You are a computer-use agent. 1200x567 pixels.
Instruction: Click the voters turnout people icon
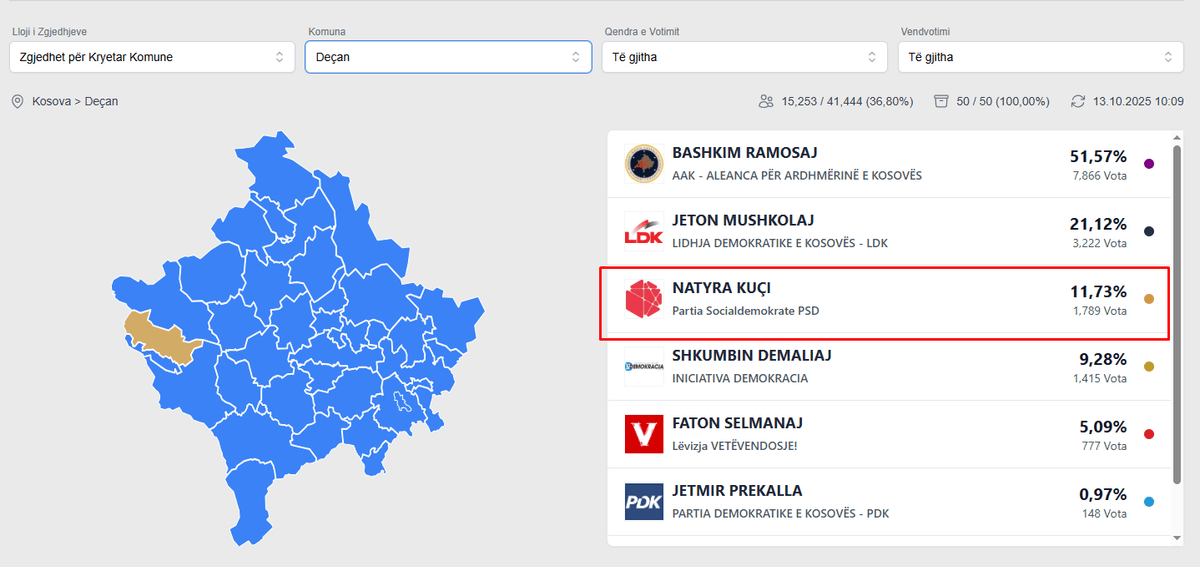pos(766,101)
